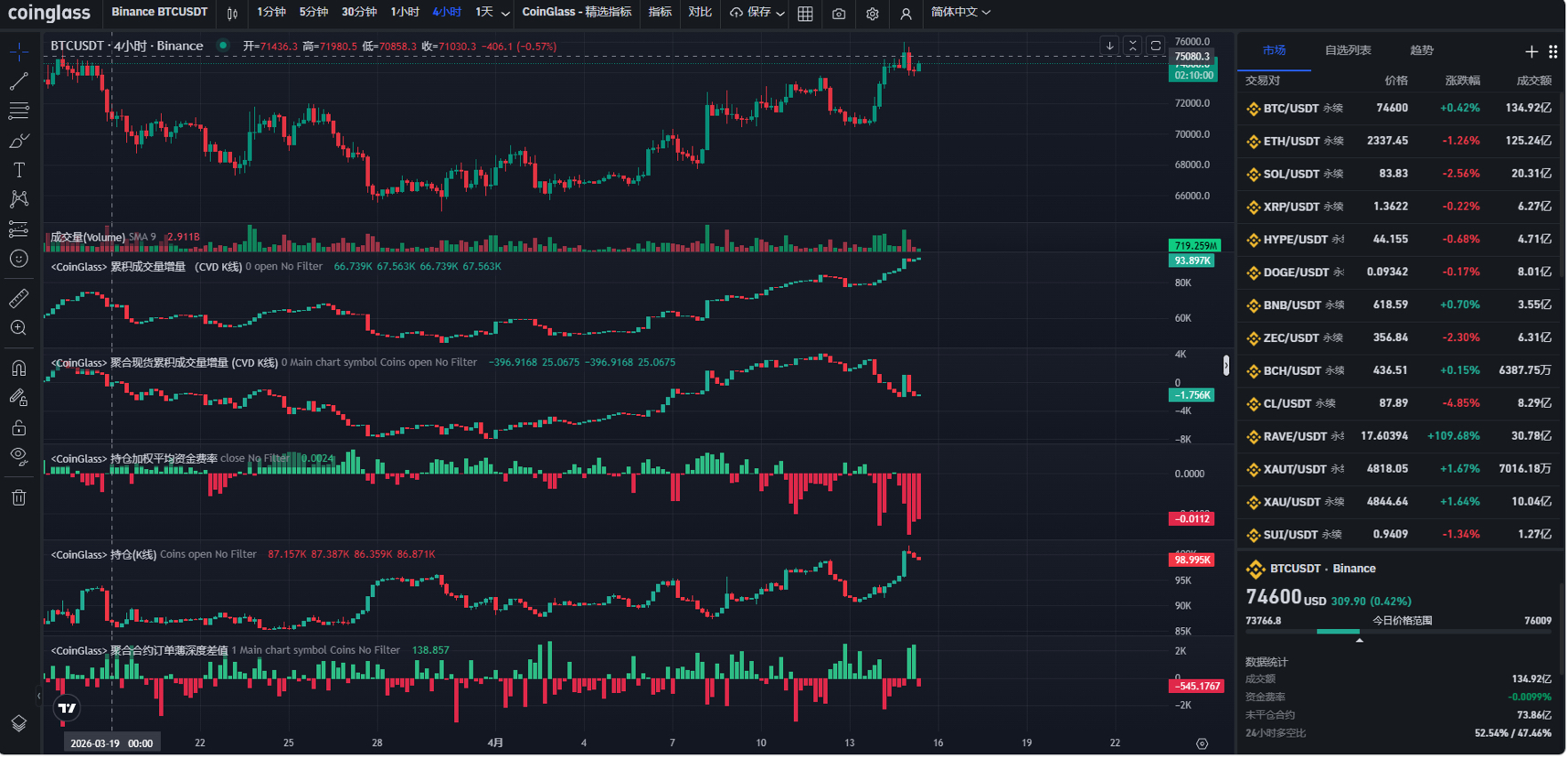This screenshot has height=757, width=1568.
Task: Take a chart snapshot with camera icon
Action: click(x=839, y=14)
